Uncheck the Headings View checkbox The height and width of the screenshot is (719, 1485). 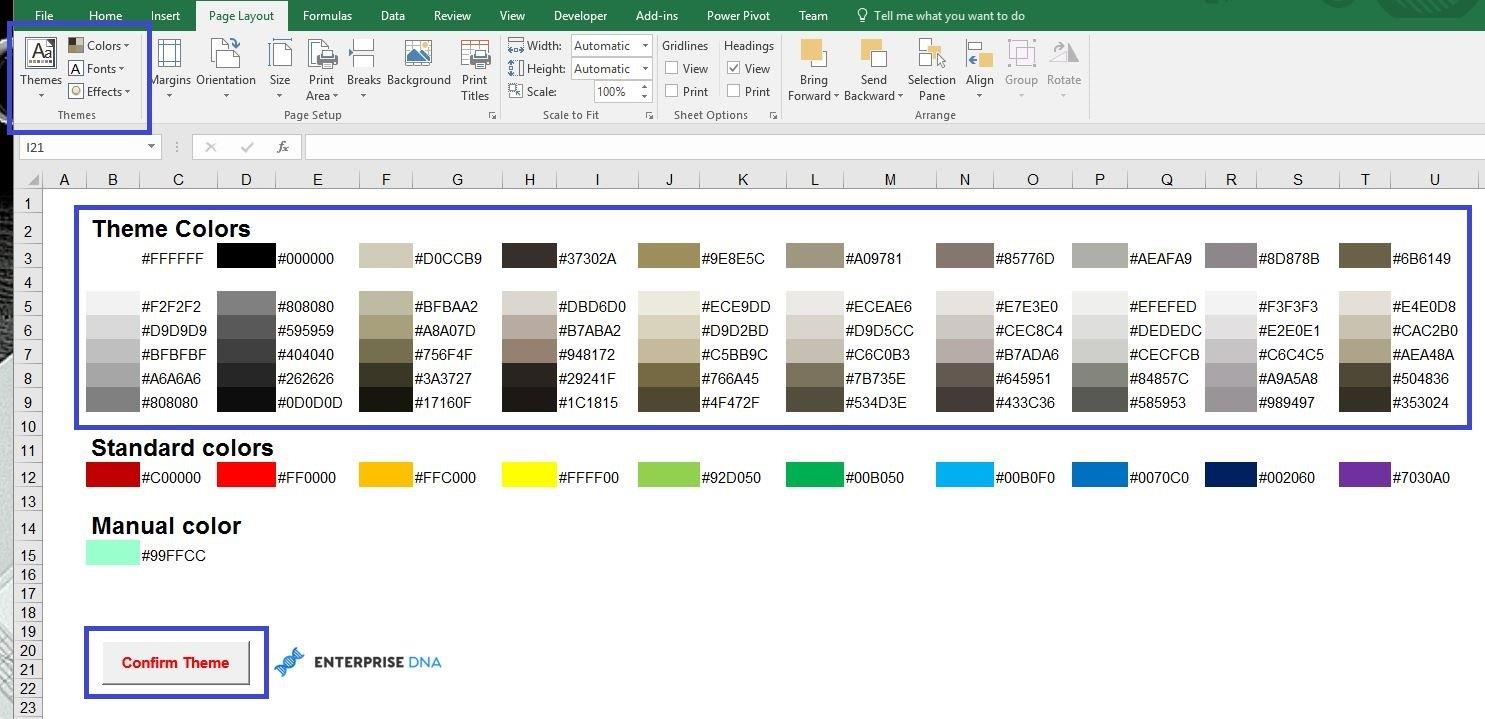coord(734,68)
